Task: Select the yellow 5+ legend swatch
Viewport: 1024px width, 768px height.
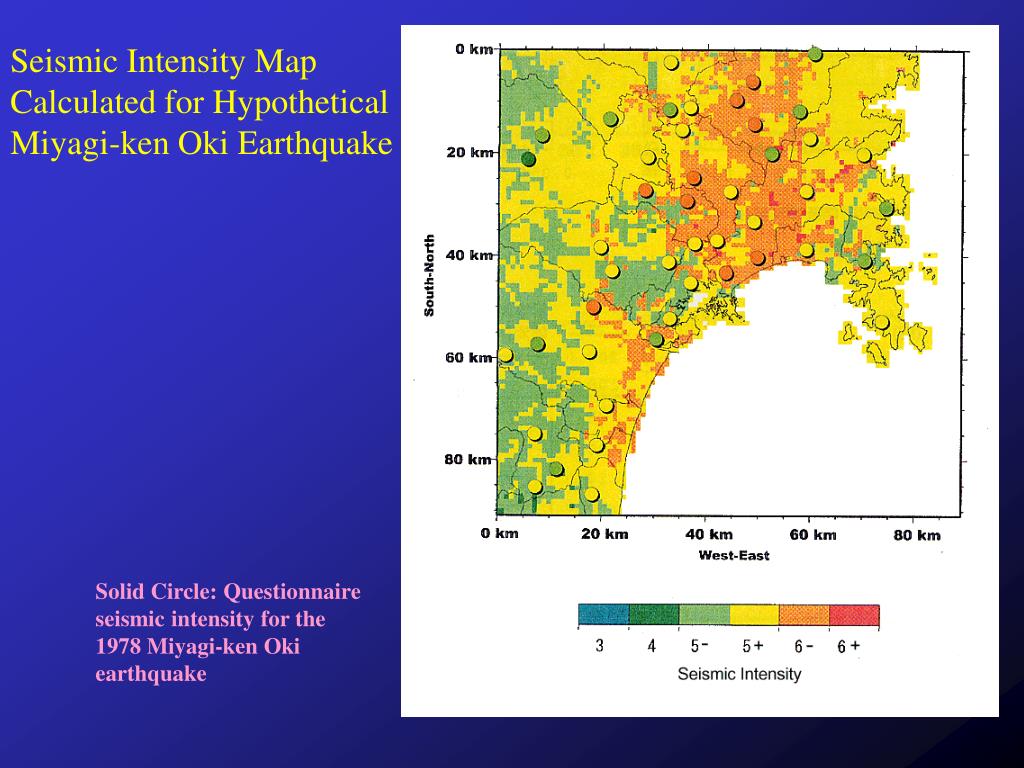Action: click(754, 615)
